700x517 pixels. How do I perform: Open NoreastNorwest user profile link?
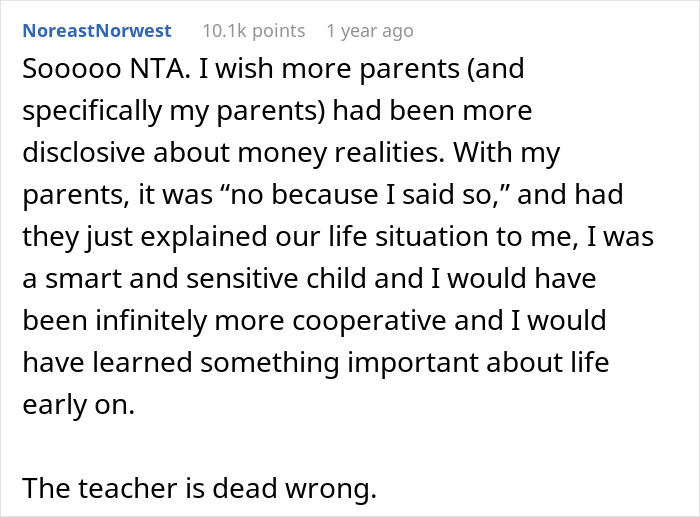pos(96,31)
